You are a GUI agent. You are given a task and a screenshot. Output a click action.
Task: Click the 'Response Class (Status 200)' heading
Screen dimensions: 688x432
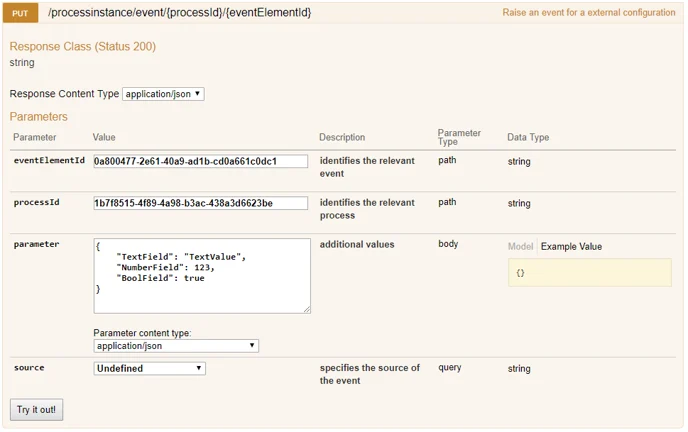[x=82, y=46]
